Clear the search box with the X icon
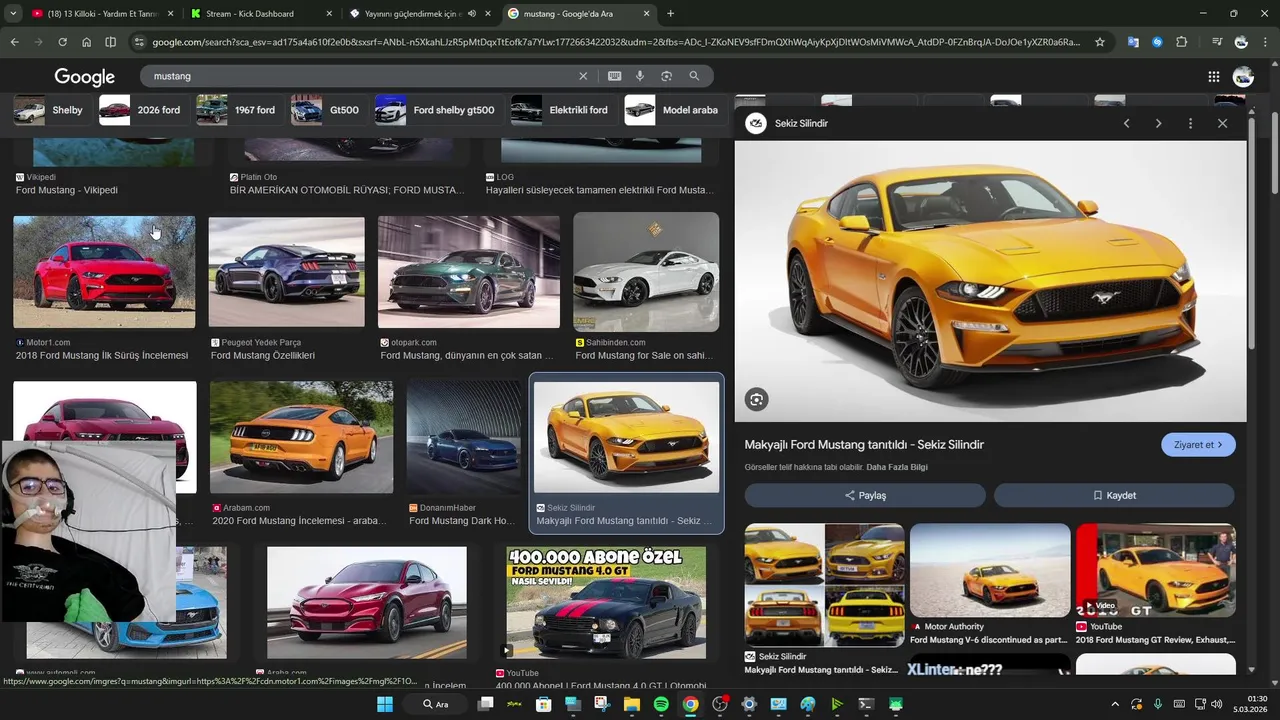This screenshot has width=1280, height=720. pyautogui.click(x=583, y=76)
